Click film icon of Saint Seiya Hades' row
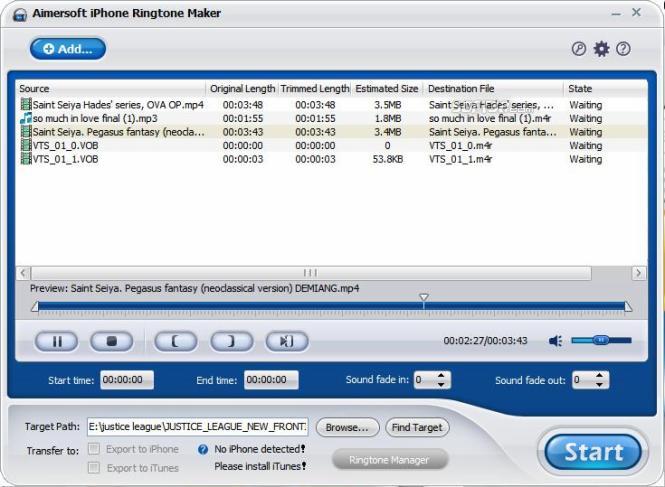The height and width of the screenshot is (487, 665). tap(26, 104)
